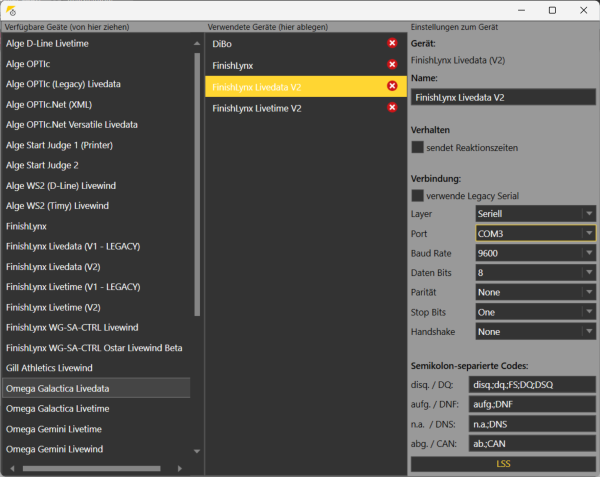
Task: Select FinishLynx Livetime V2 used device
Action: pyautogui.click(x=306, y=108)
